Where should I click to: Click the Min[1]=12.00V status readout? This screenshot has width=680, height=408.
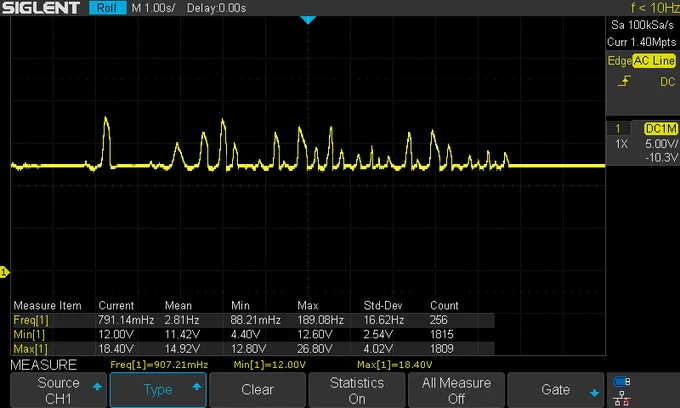coord(269,365)
